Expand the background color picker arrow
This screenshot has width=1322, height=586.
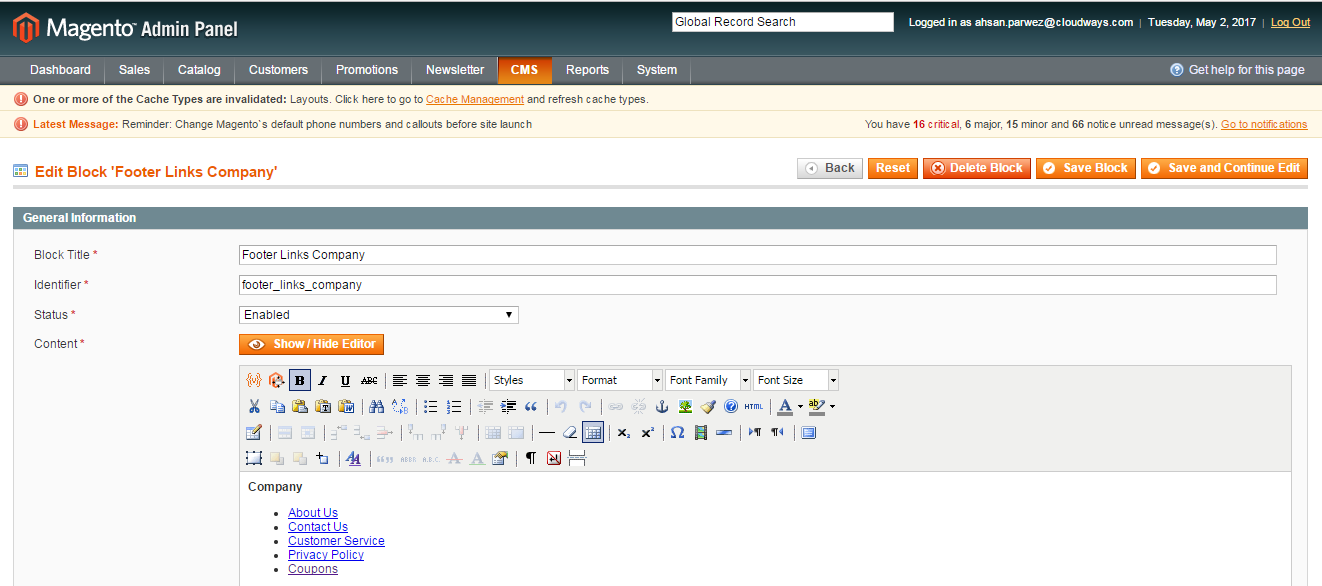[832, 406]
